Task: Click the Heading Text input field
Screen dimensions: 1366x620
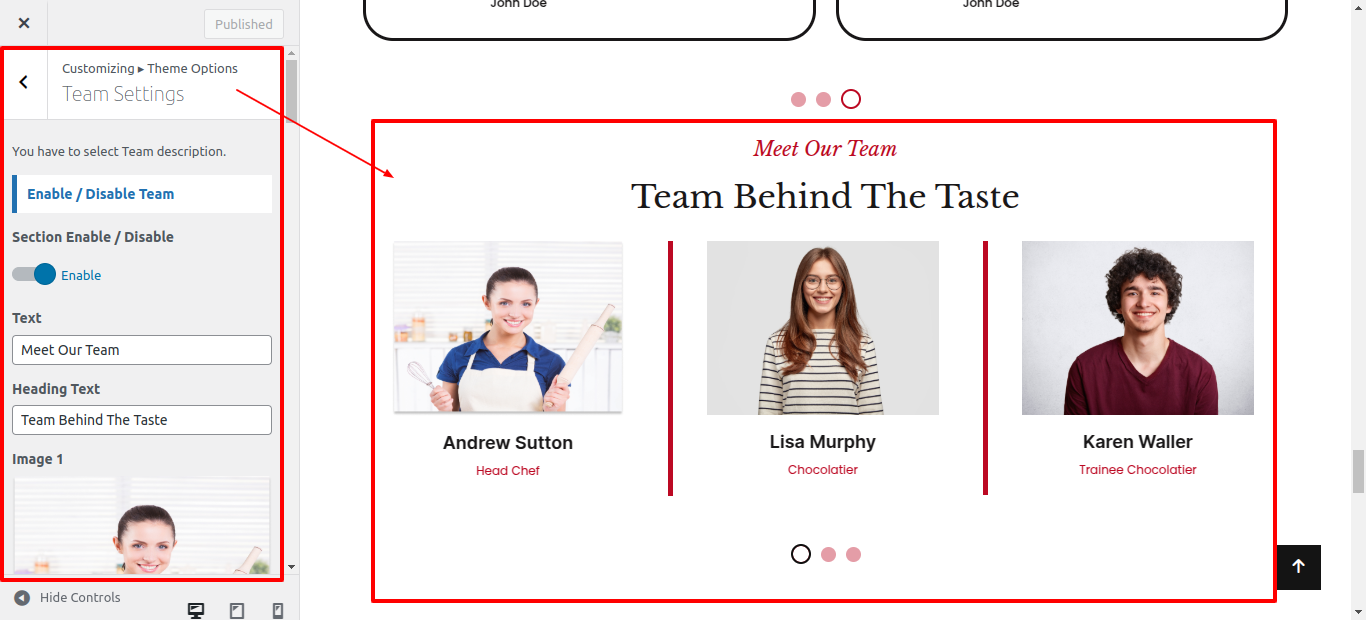Action: click(142, 420)
